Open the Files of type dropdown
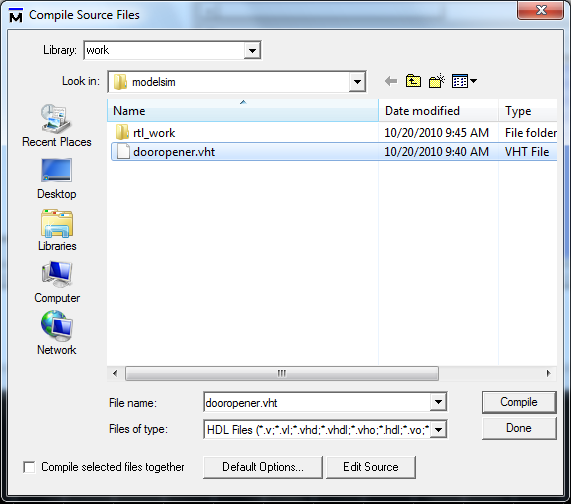571x504 pixels. tap(439, 430)
